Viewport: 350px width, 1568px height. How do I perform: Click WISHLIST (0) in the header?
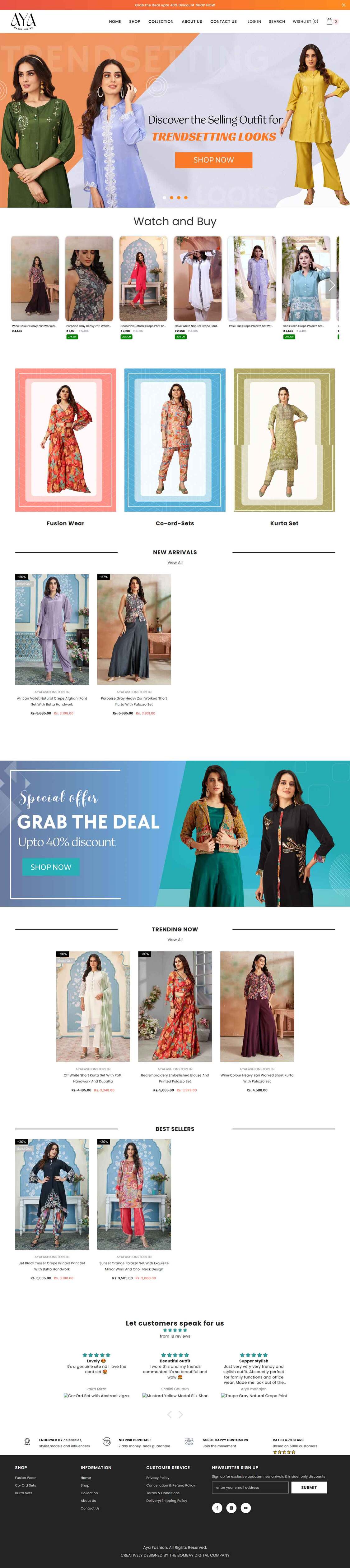tap(306, 21)
